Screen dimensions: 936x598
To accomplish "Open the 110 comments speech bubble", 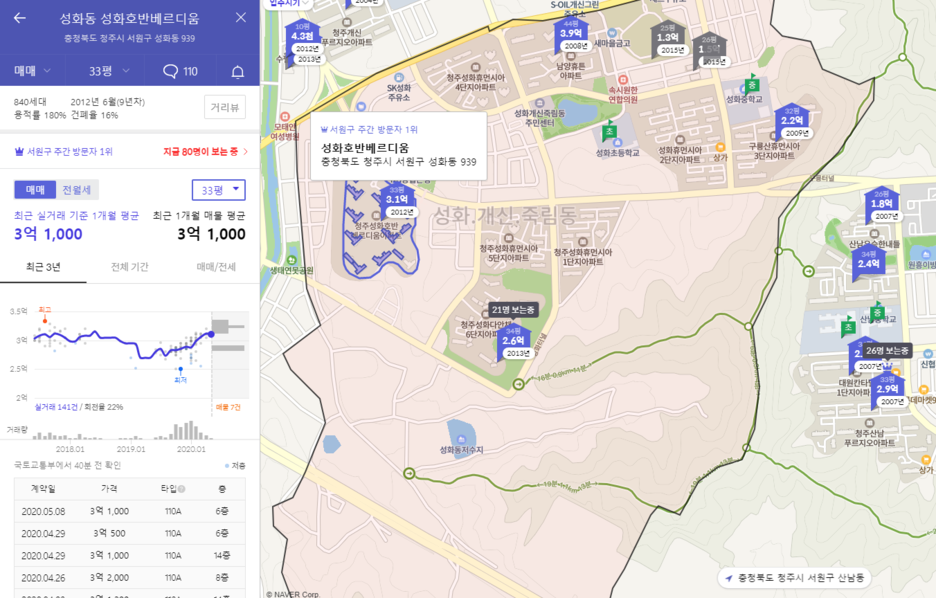I will 180,72.
